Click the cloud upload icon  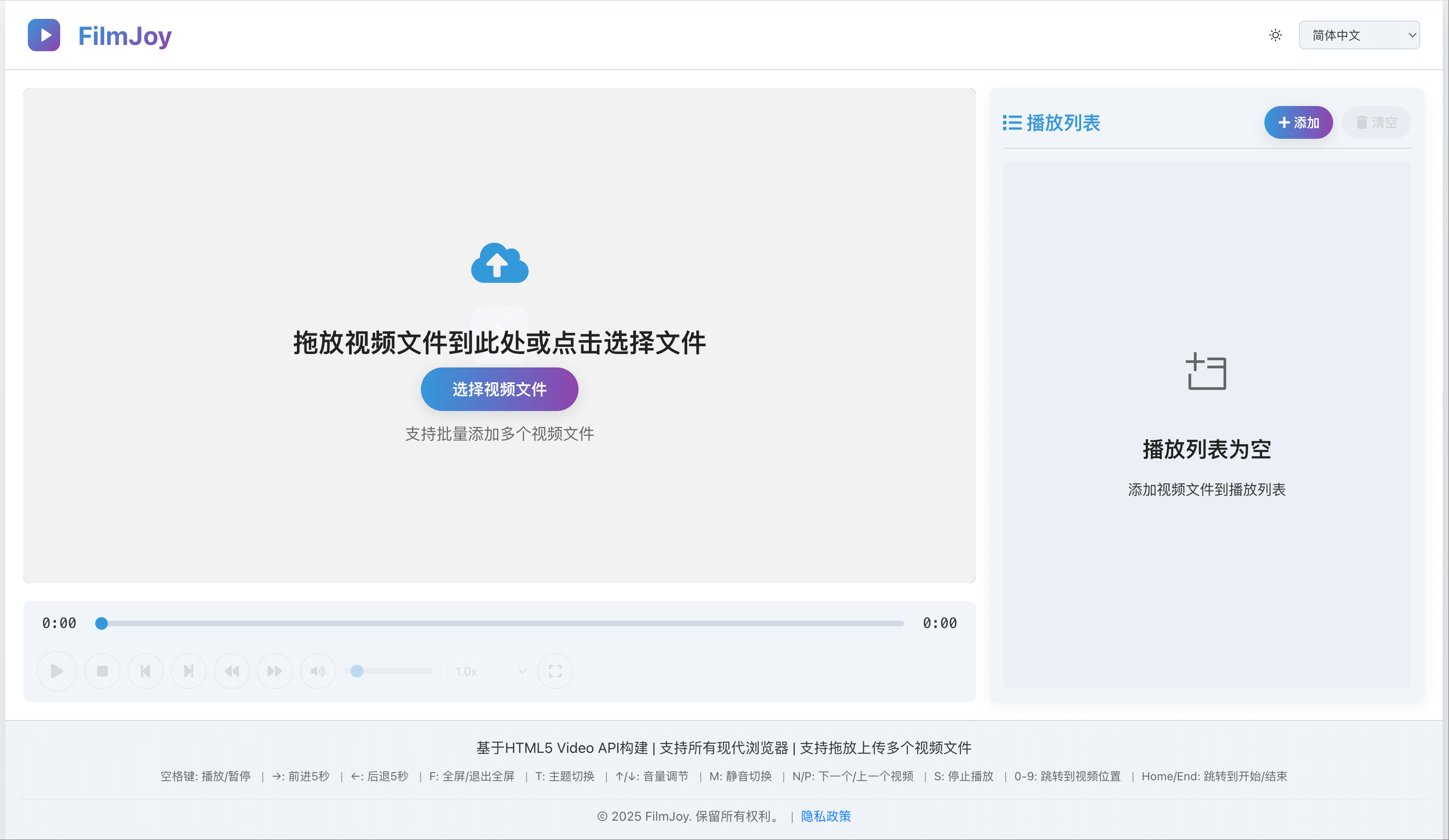[499, 263]
